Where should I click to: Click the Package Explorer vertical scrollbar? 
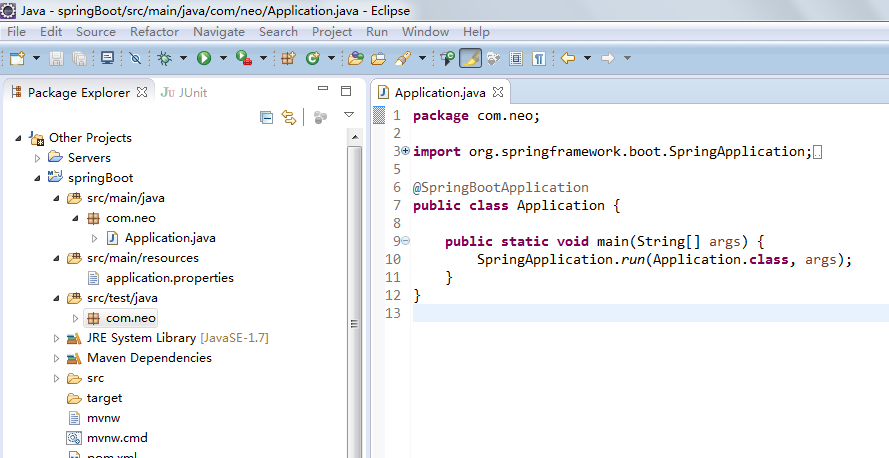click(353, 322)
